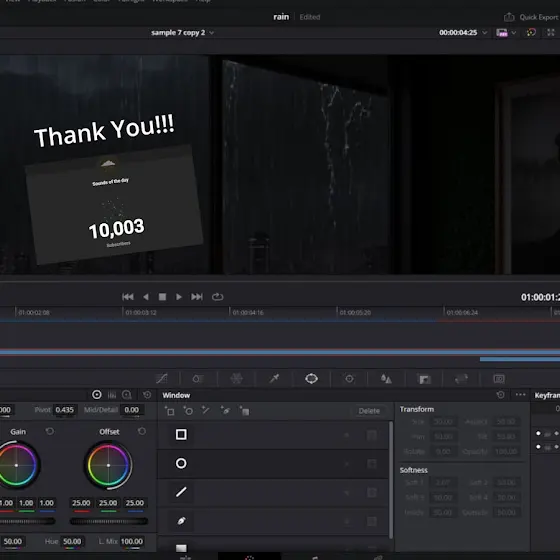The height and width of the screenshot is (560, 560).
Task: Click Offset red channel value 25.00
Action: pyautogui.click(x=81, y=503)
